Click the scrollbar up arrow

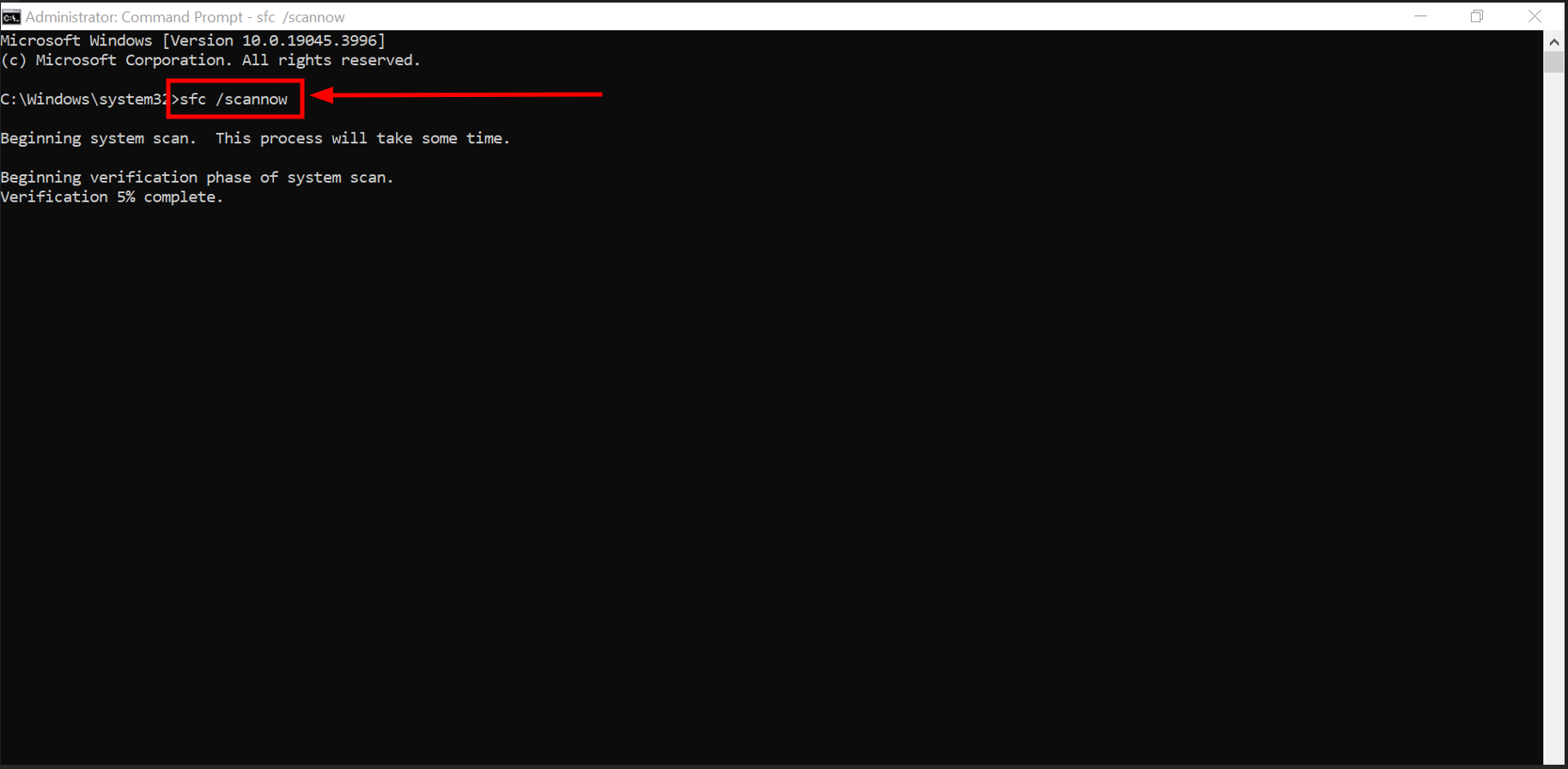coord(1554,41)
